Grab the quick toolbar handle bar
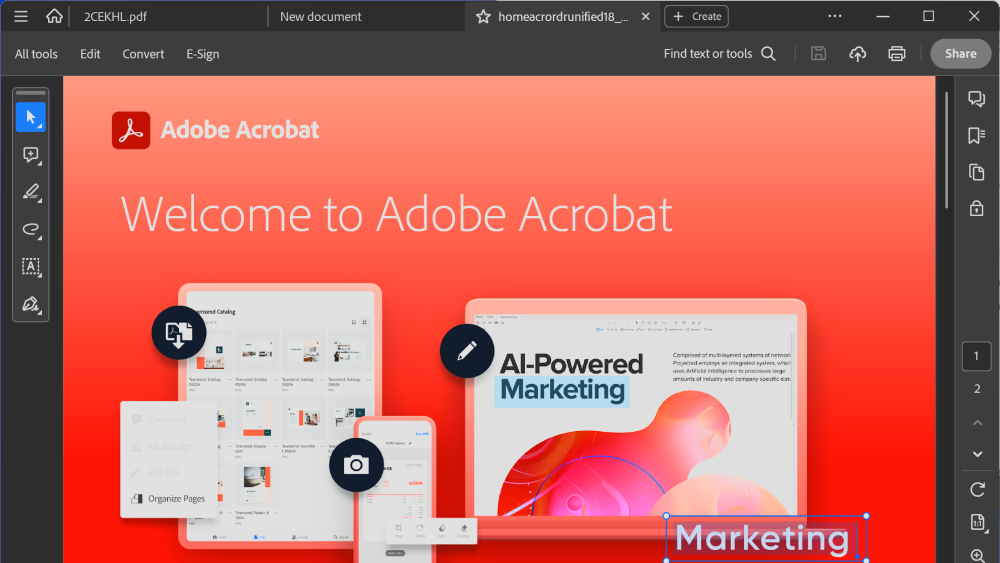This screenshot has height=563, width=1000. [31, 93]
